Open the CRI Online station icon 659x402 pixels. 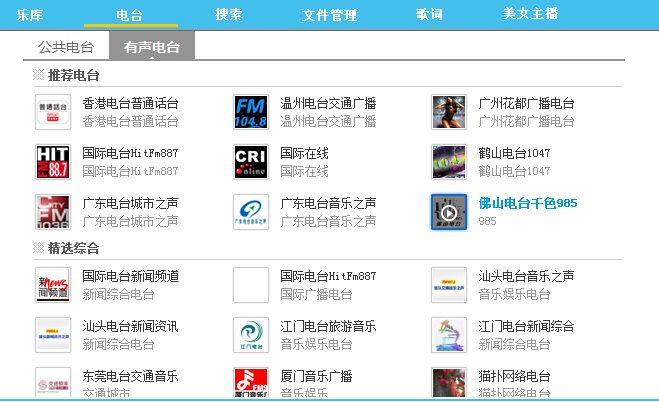point(250,162)
